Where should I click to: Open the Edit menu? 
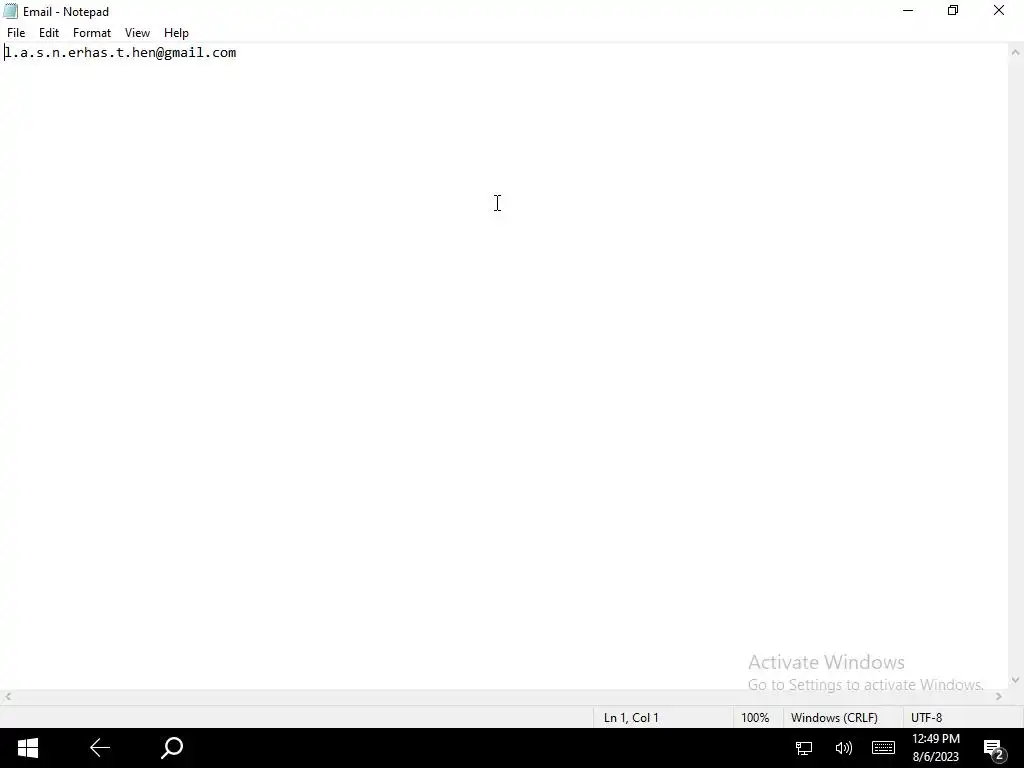[49, 33]
